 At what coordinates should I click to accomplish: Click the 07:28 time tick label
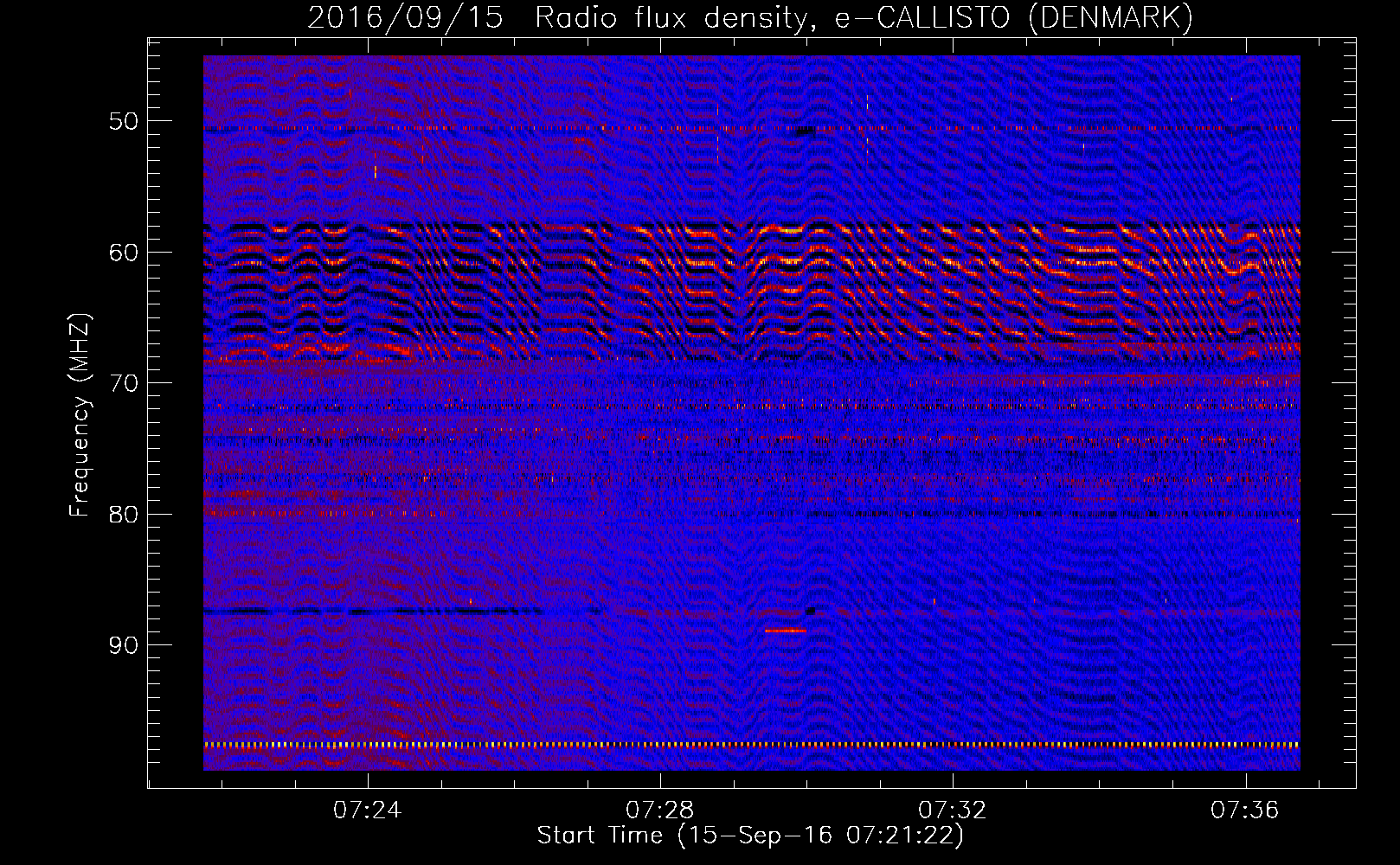pos(660,811)
